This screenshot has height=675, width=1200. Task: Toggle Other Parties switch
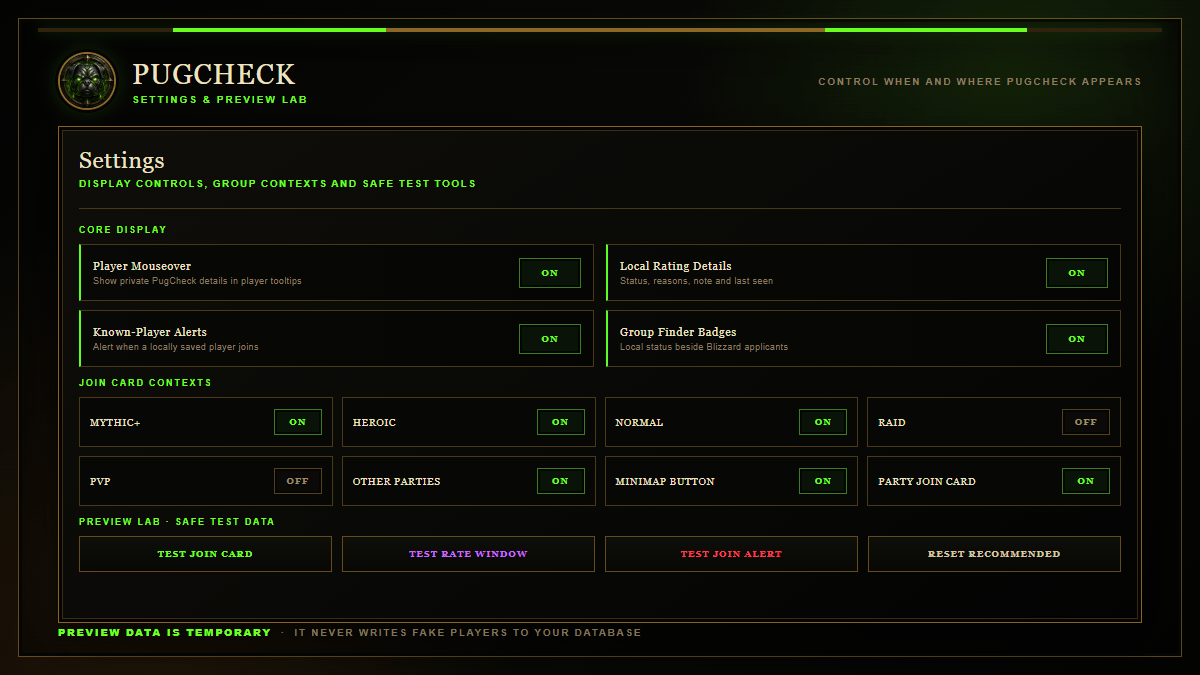tap(561, 481)
